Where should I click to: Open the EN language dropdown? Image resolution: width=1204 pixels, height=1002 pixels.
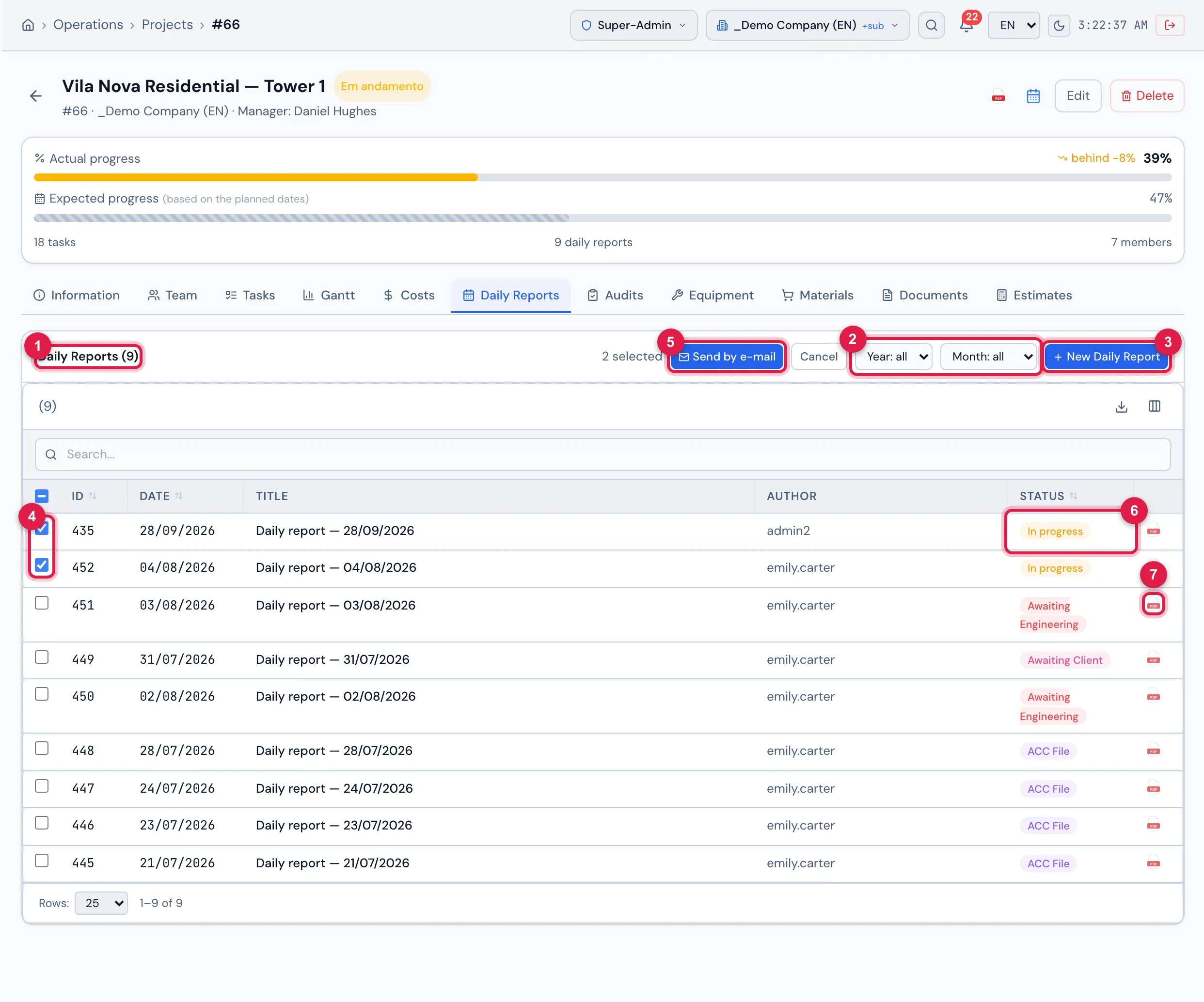[1014, 25]
